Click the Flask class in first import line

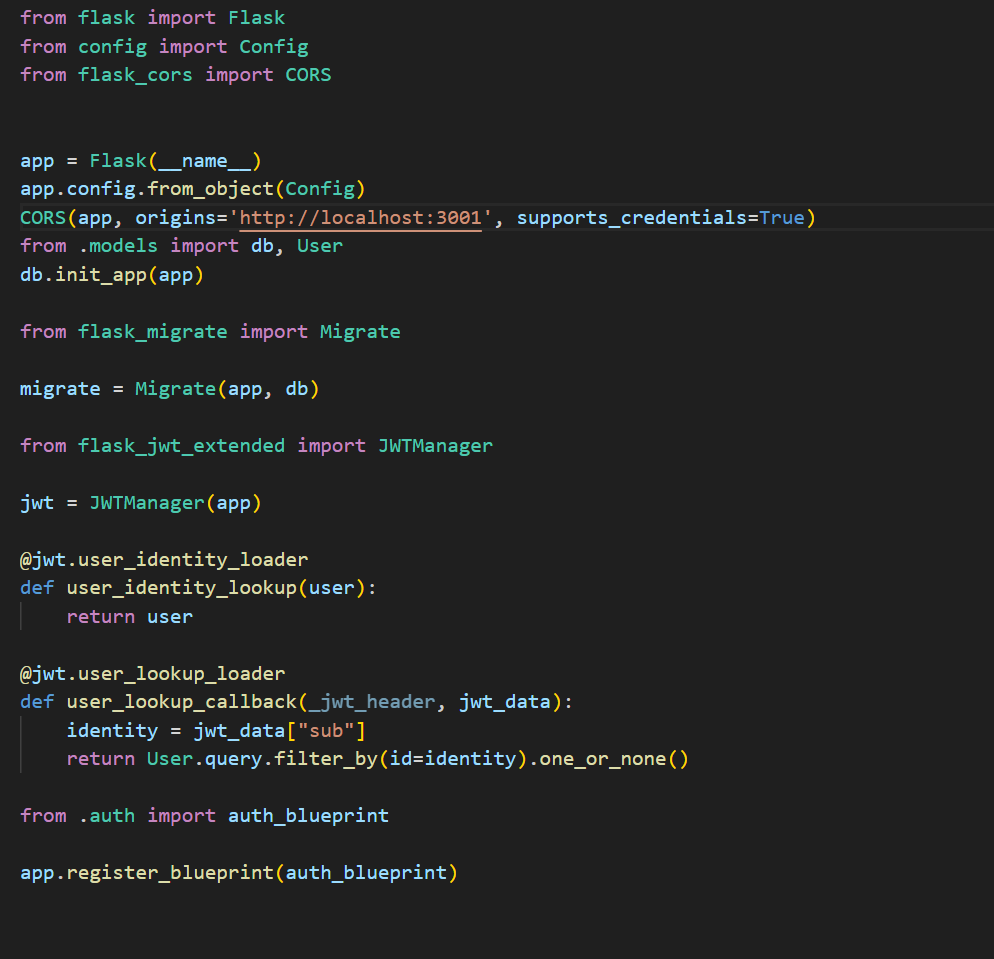(256, 18)
